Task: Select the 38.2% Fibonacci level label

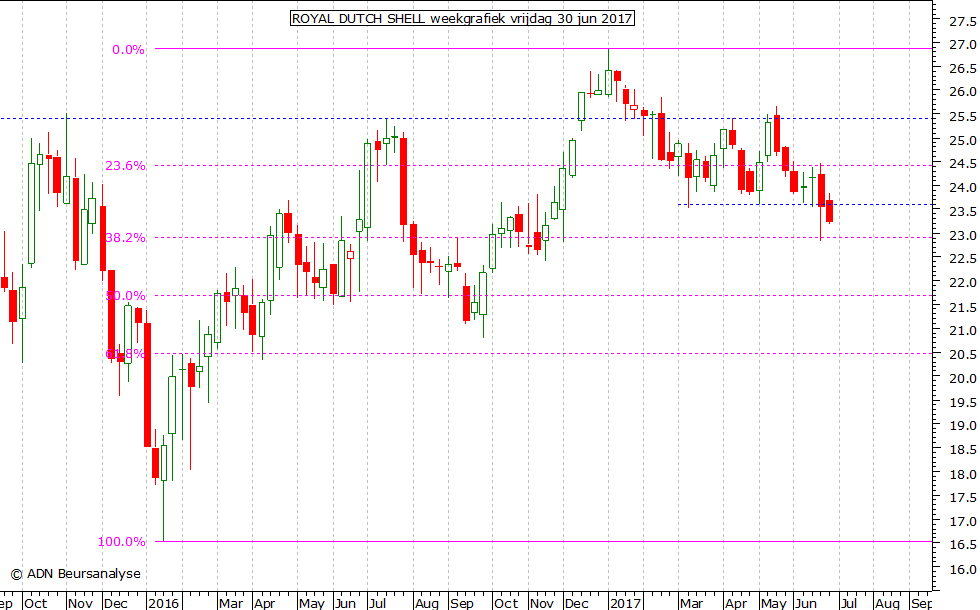Action: [125, 238]
